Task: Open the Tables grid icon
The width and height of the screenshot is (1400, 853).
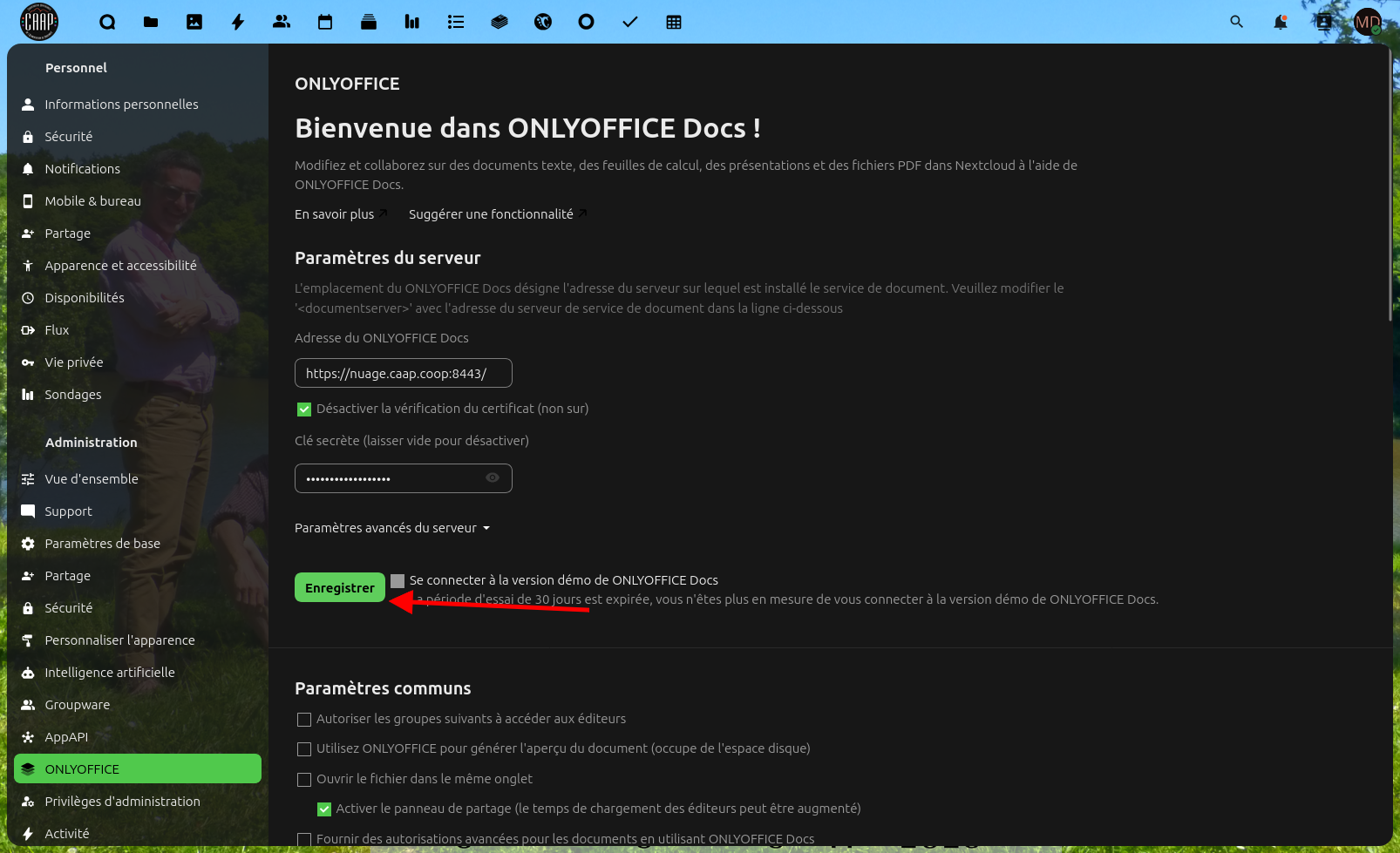Action: pyautogui.click(x=674, y=22)
